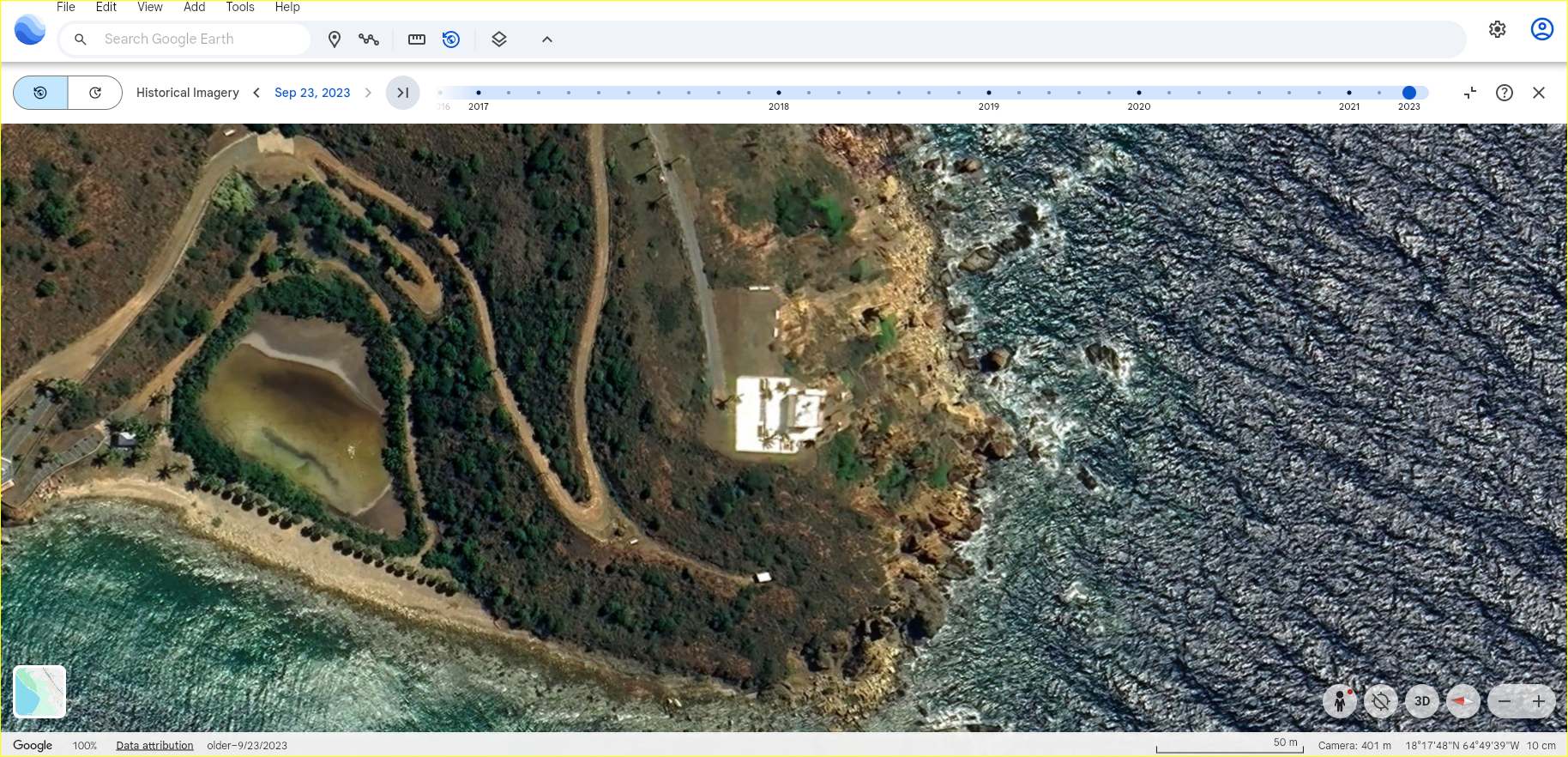Click the 18°17'48"N coordinates readout
Image resolution: width=1568 pixels, height=757 pixels.
point(1462,746)
